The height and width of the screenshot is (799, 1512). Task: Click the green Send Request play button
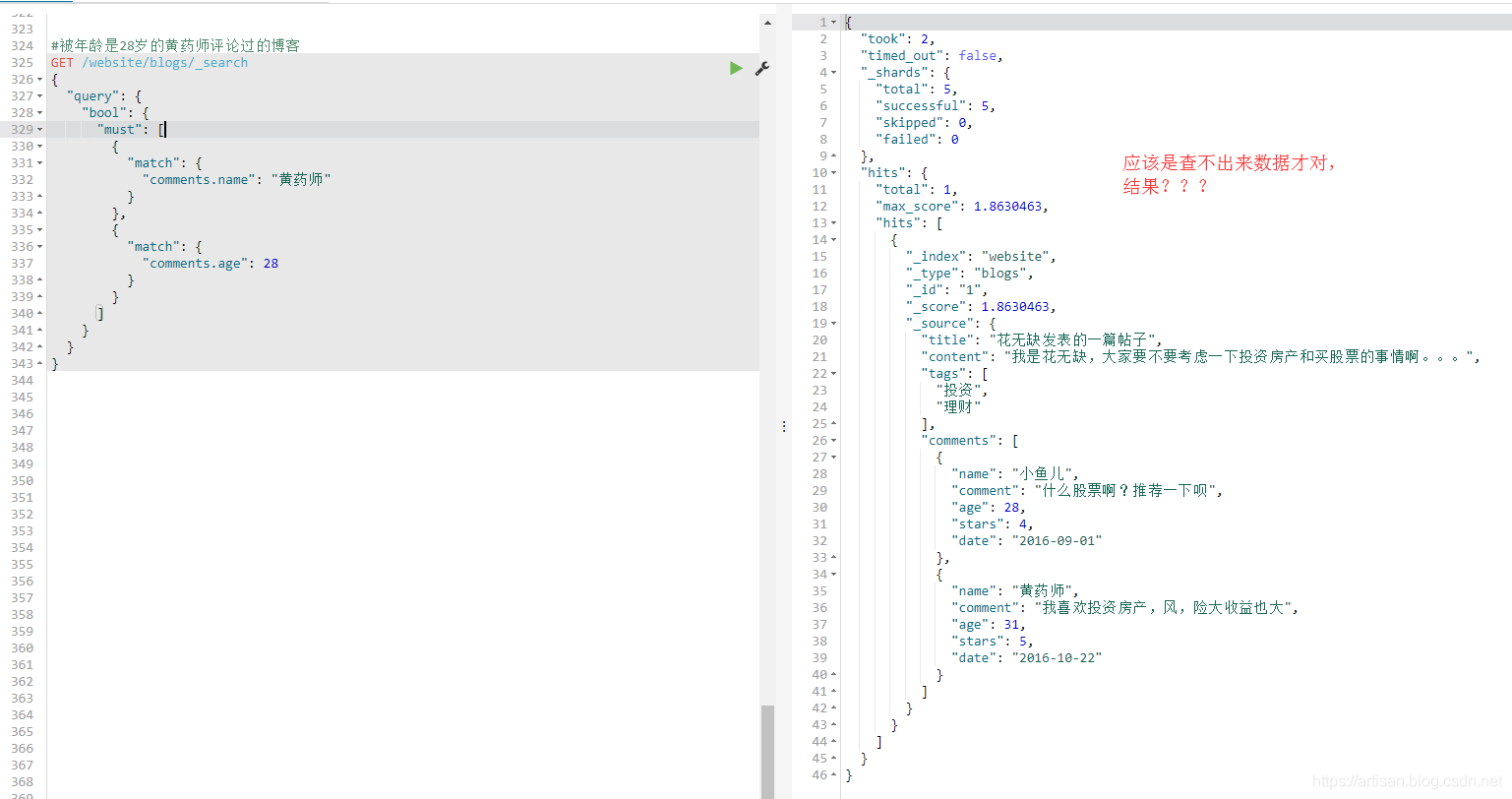coord(736,68)
